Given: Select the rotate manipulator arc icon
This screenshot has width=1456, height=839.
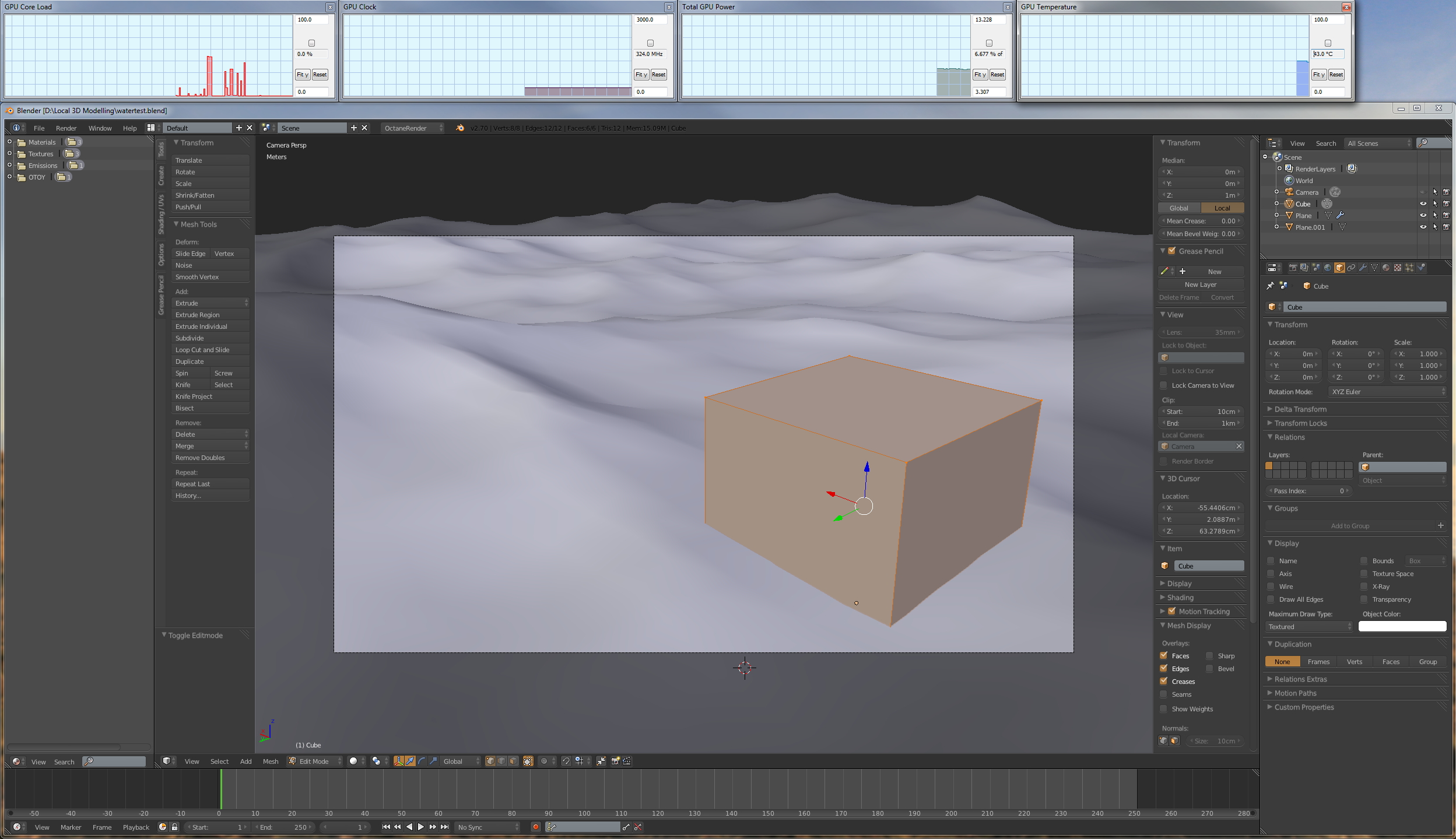Looking at the screenshot, I should point(422,761).
